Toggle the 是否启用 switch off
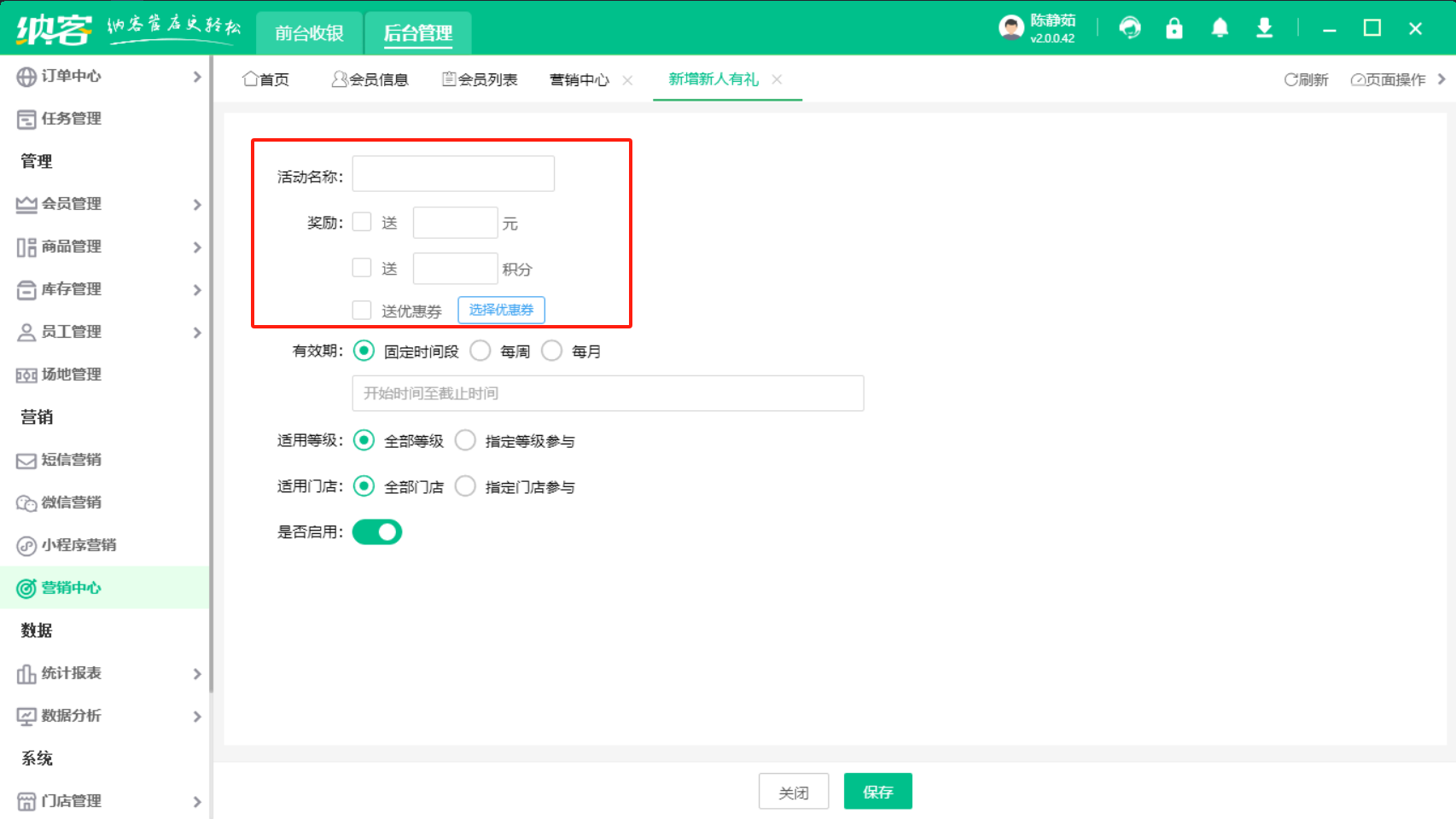Screen dimensions: 1456x819 point(377,531)
